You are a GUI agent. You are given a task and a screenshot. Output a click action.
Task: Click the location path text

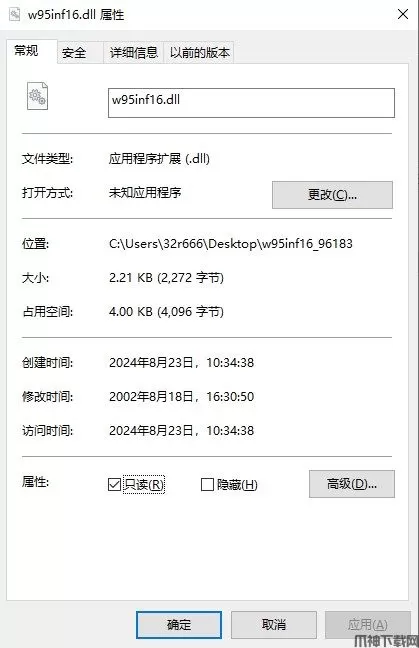pos(231,244)
